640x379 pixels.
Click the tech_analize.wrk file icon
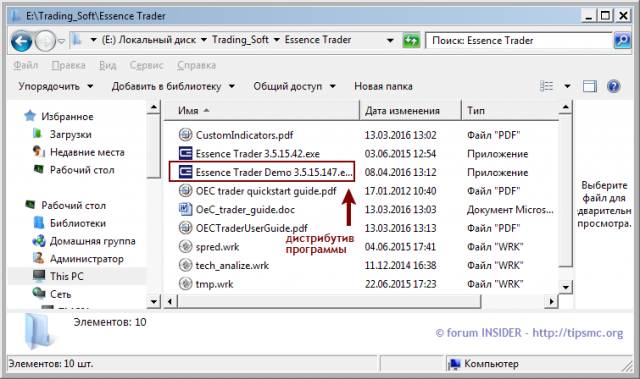185,265
